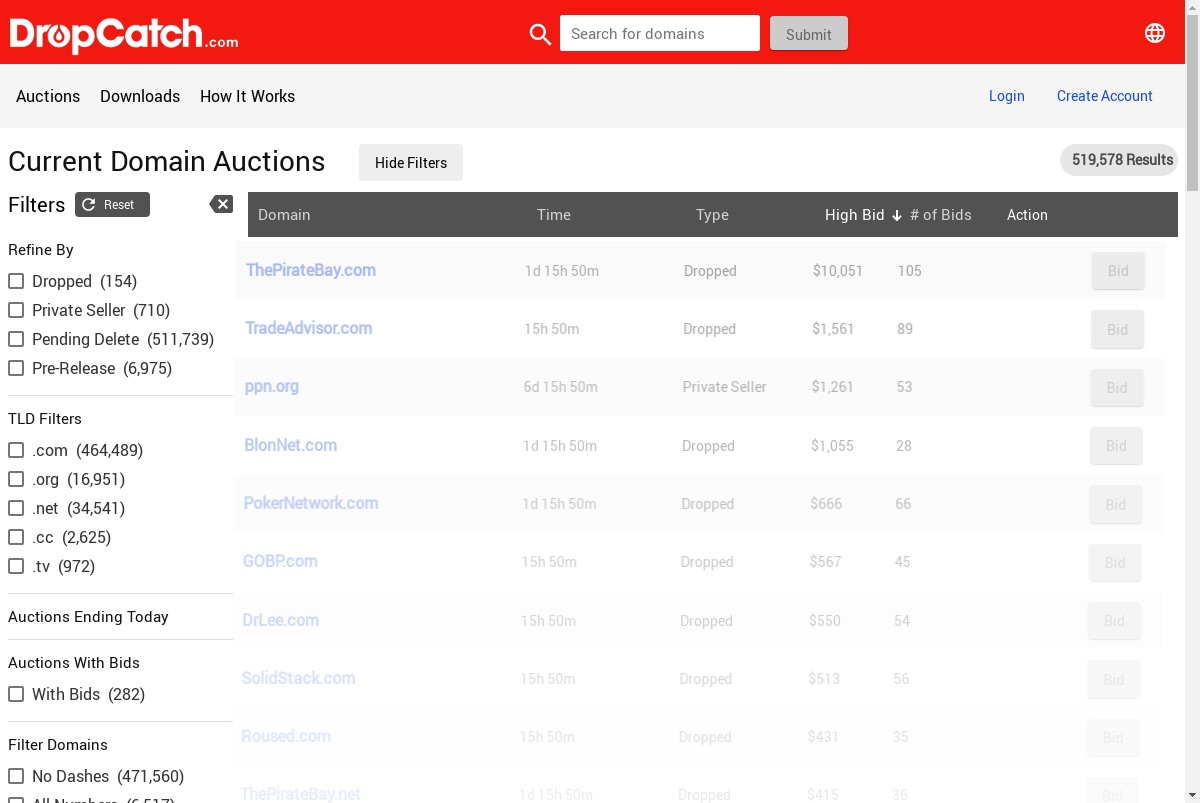Sort by Time column header

click(554, 215)
